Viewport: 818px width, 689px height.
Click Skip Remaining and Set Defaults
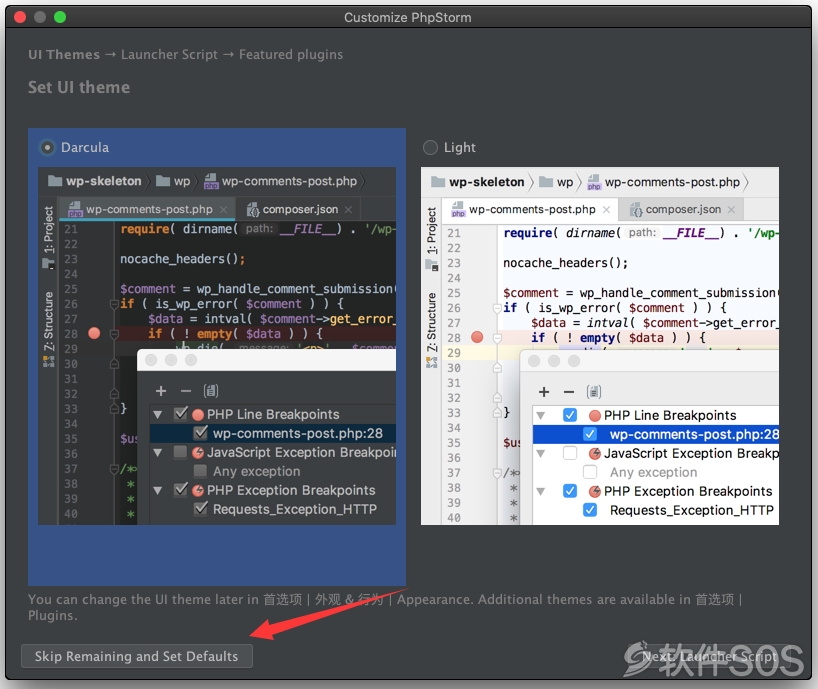[137, 656]
